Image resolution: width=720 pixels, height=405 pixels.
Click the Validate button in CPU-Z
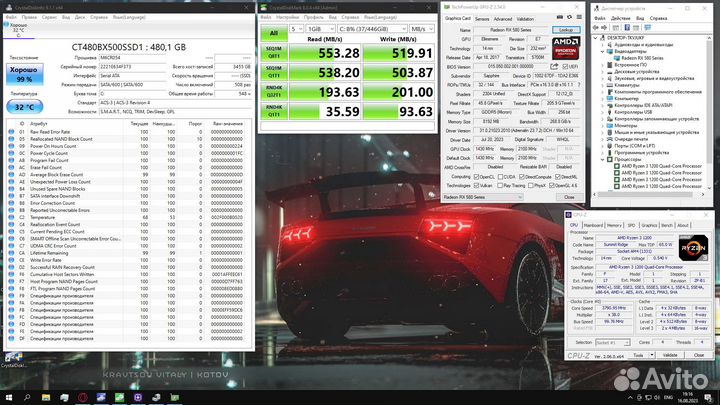point(670,355)
